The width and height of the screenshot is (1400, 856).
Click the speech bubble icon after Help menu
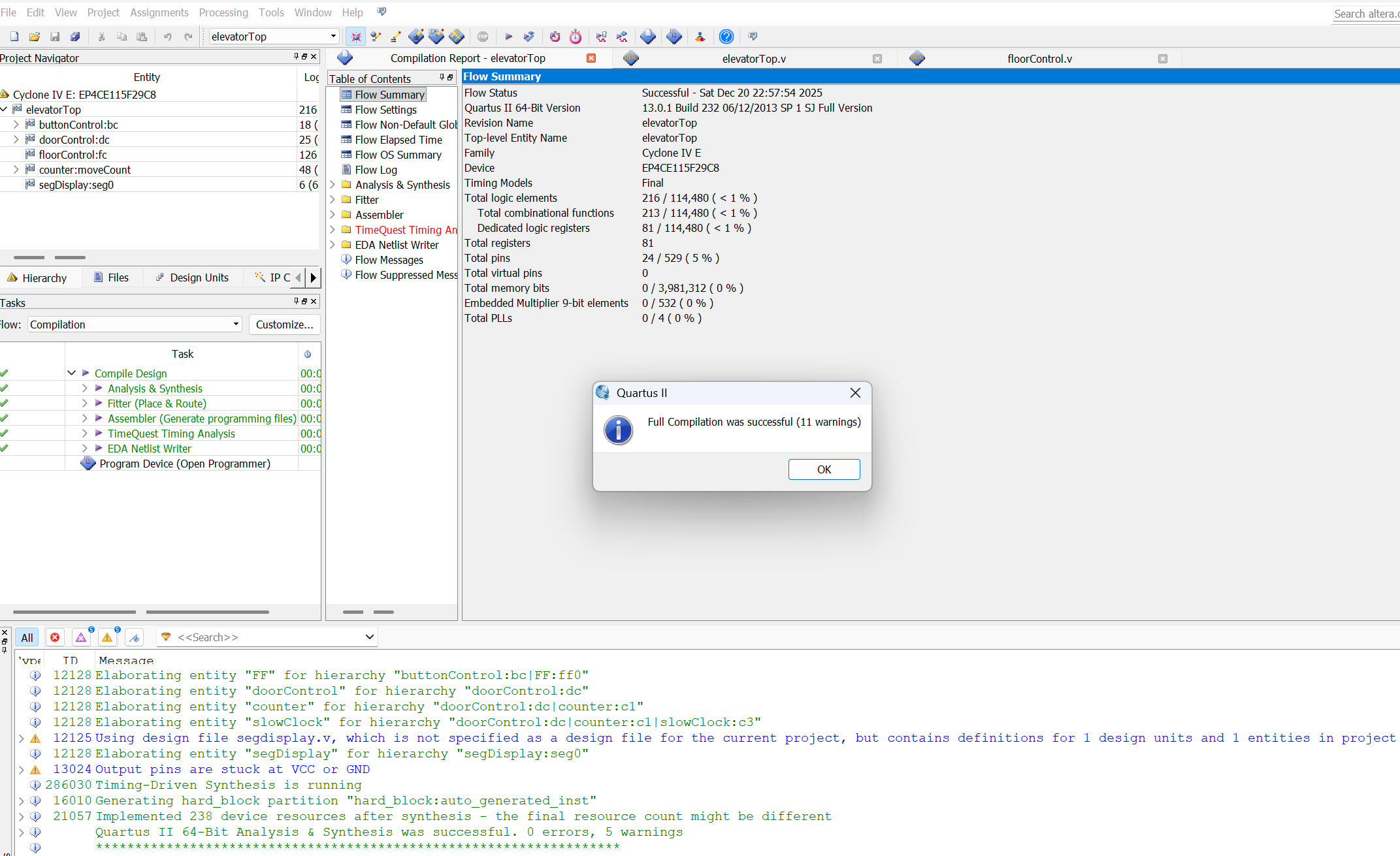point(382,12)
